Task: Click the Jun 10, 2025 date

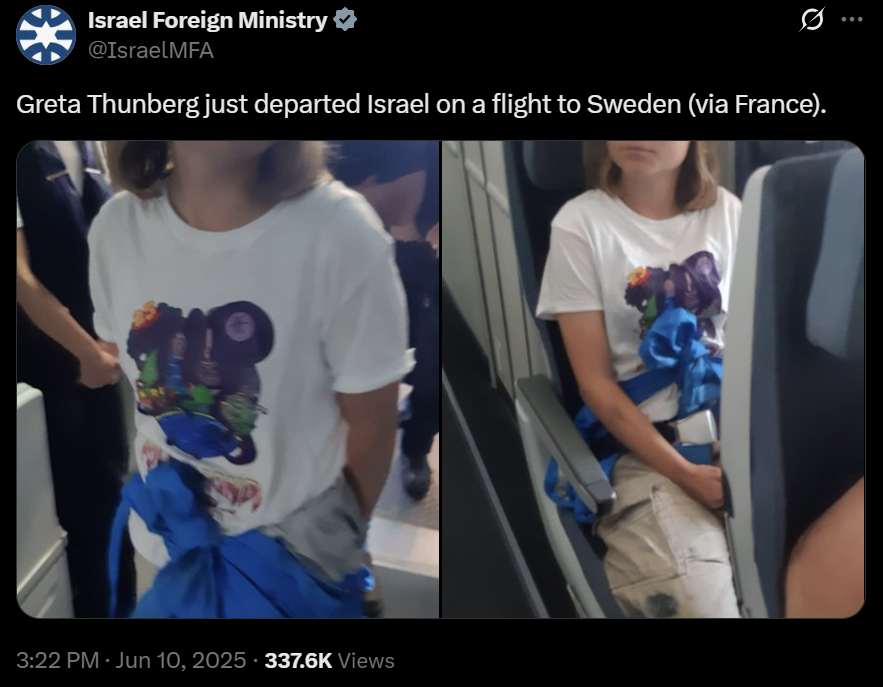Action: [181, 660]
